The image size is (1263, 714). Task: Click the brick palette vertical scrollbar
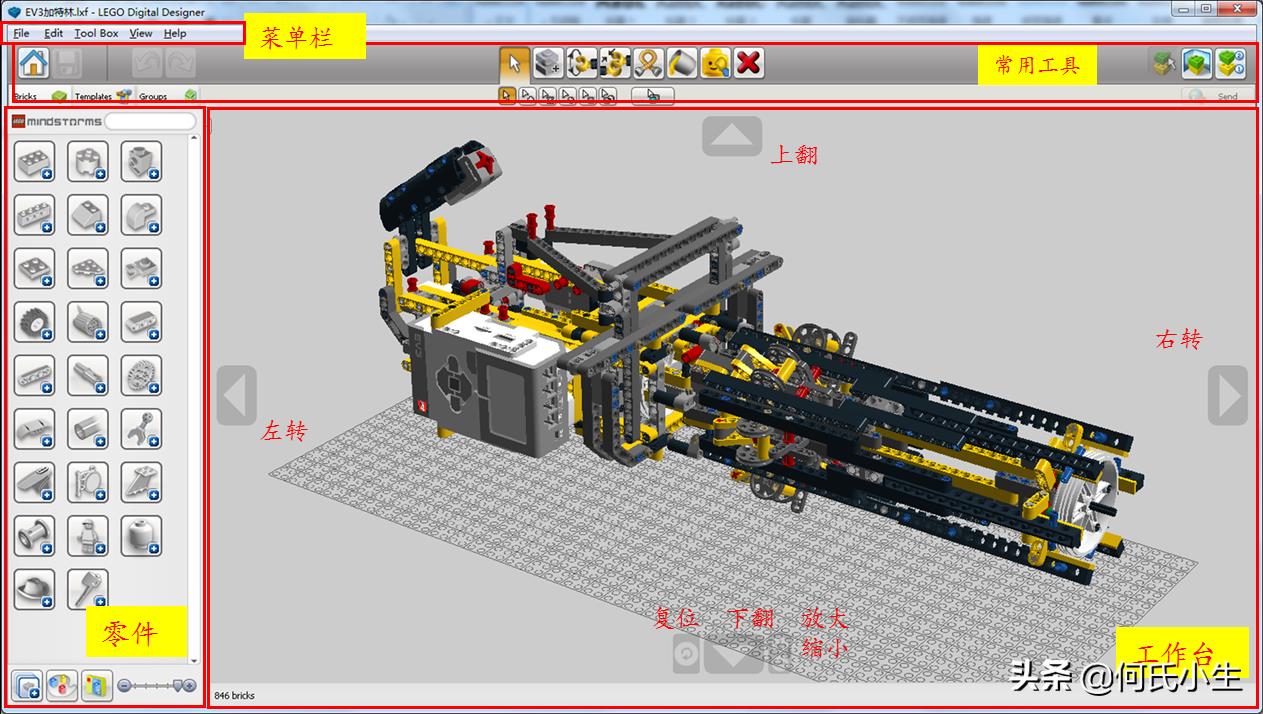(194, 399)
